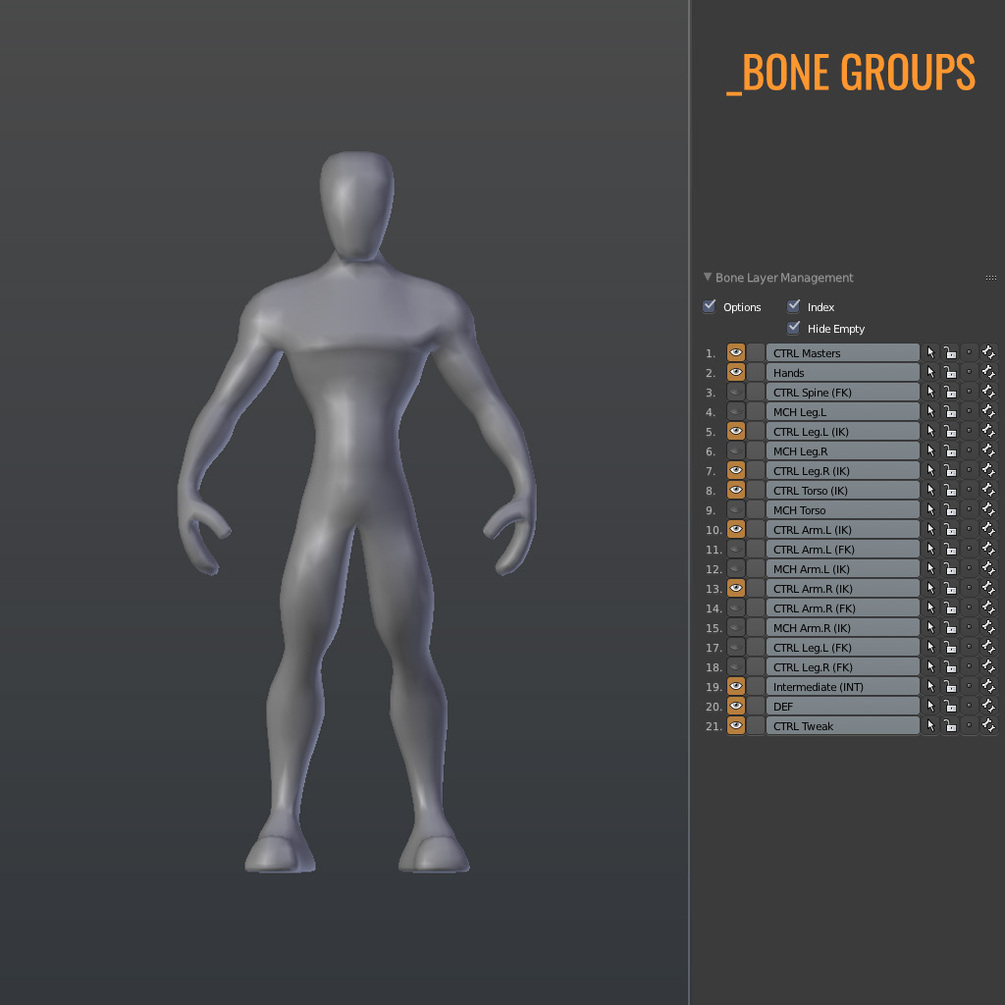Hide the CTRL Masters layer via eye
The image size is (1005, 1005).
pyautogui.click(x=736, y=353)
